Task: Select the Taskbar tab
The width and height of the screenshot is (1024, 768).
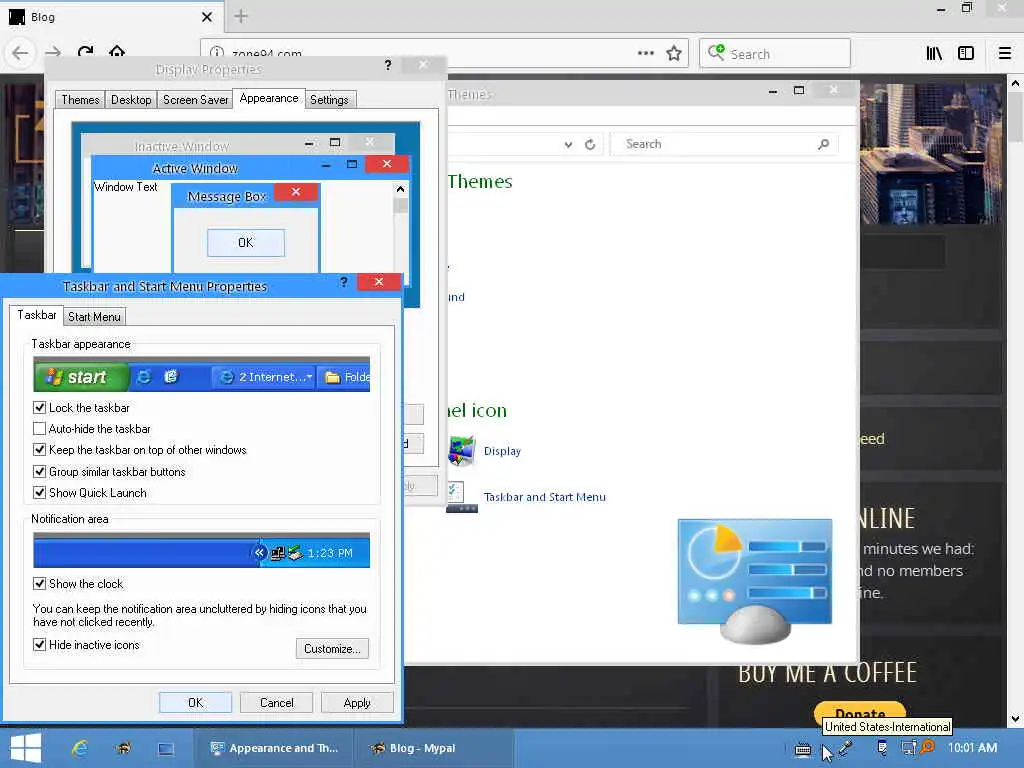Action: 37,315
